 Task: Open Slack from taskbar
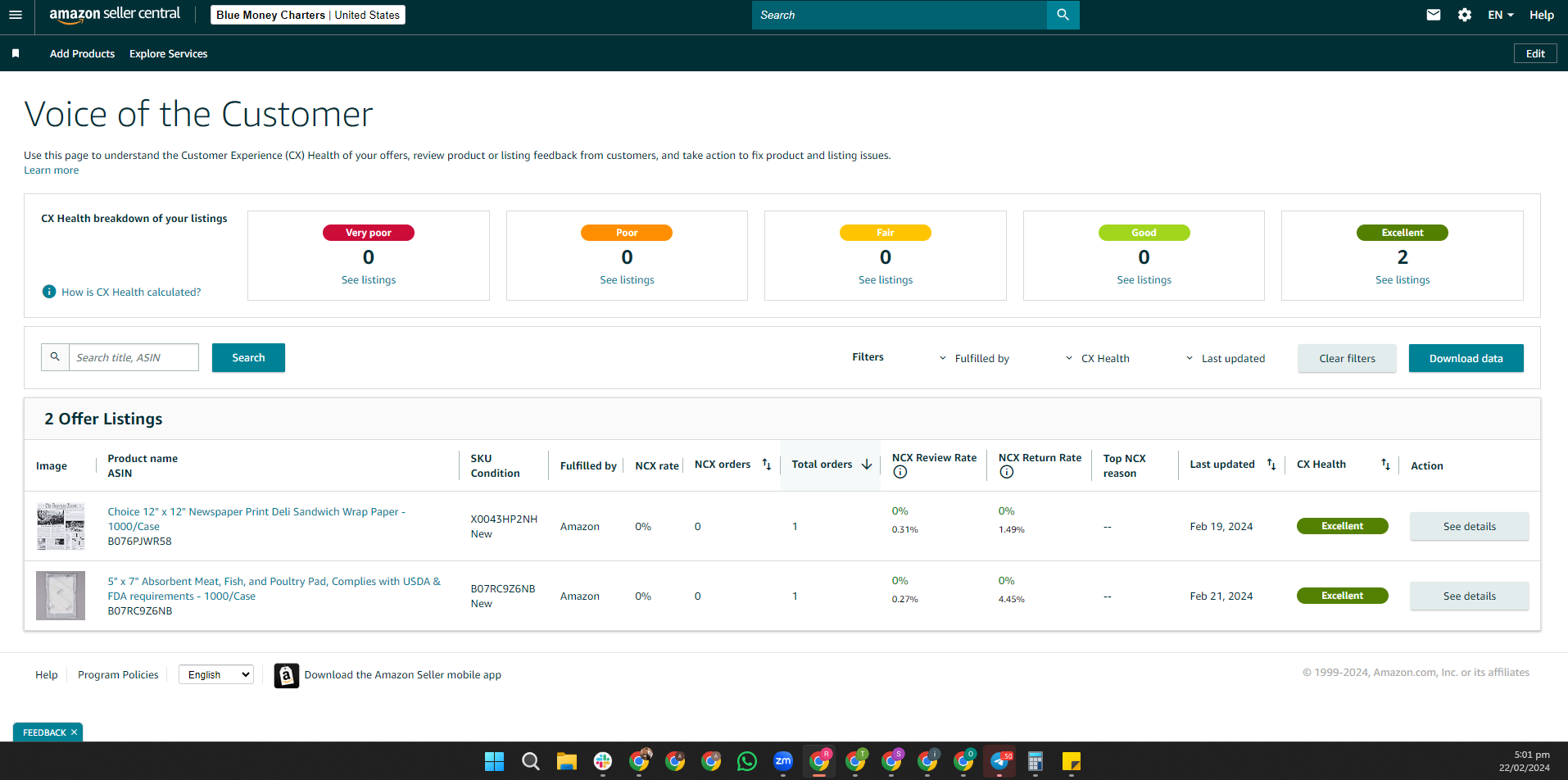(x=603, y=761)
